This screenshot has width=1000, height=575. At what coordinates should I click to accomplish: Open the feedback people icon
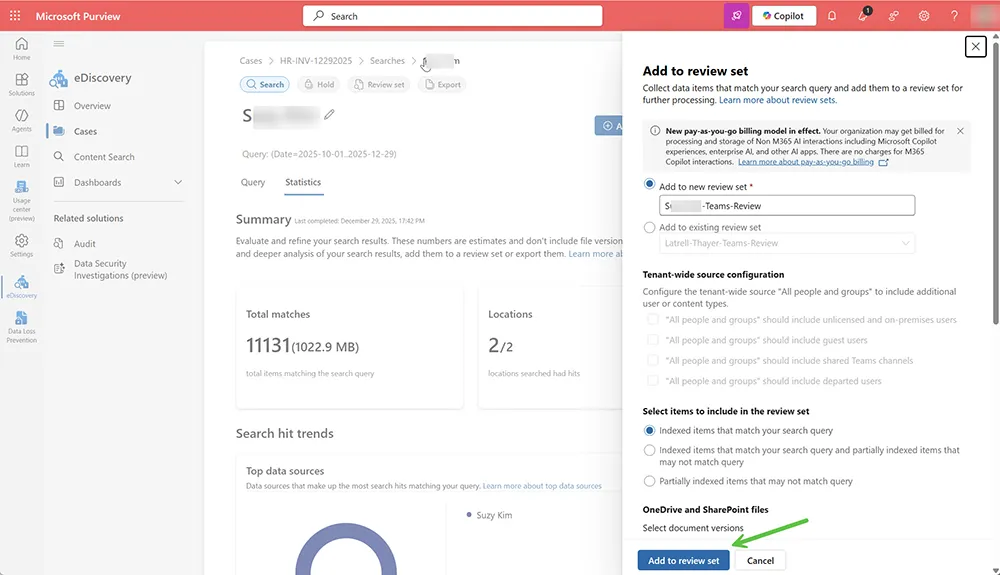click(893, 16)
